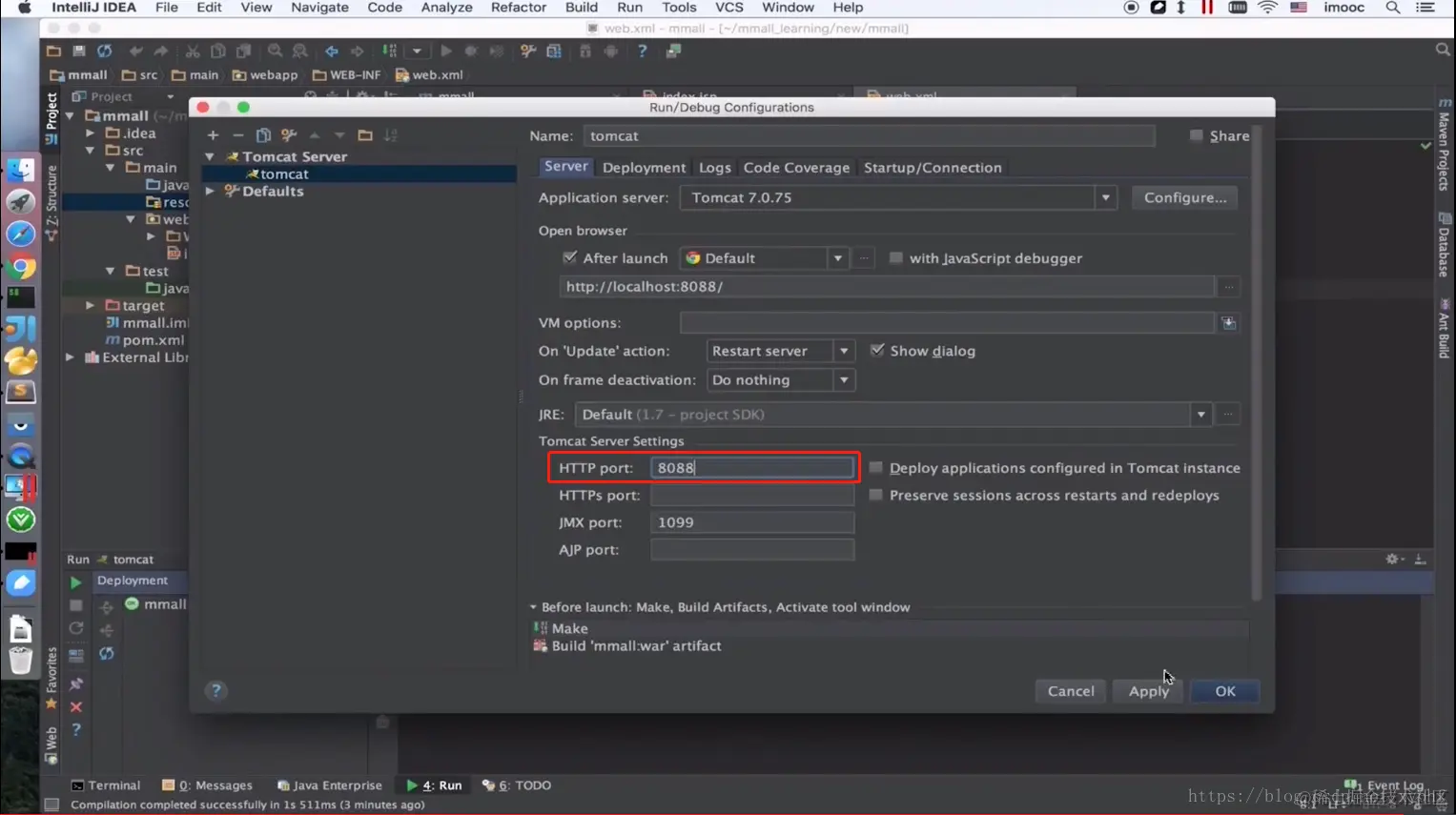Click the Rerun icon in Run tool window
This screenshot has height=815, width=1456.
coord(76,629)
